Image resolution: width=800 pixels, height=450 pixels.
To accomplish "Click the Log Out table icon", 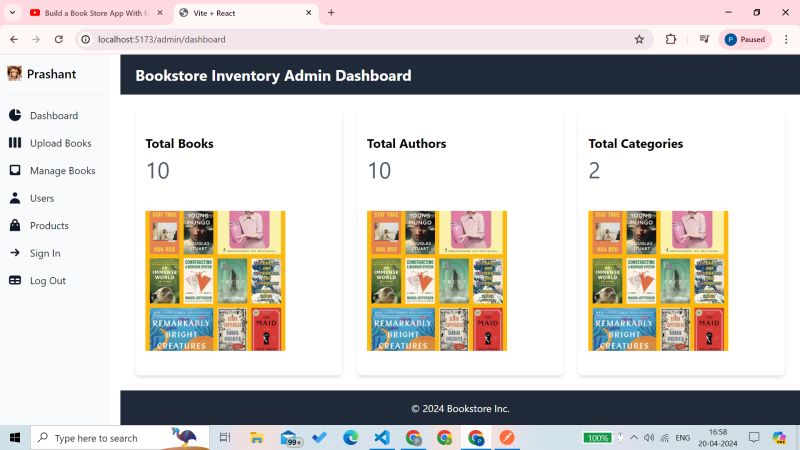I will (15, 280).
